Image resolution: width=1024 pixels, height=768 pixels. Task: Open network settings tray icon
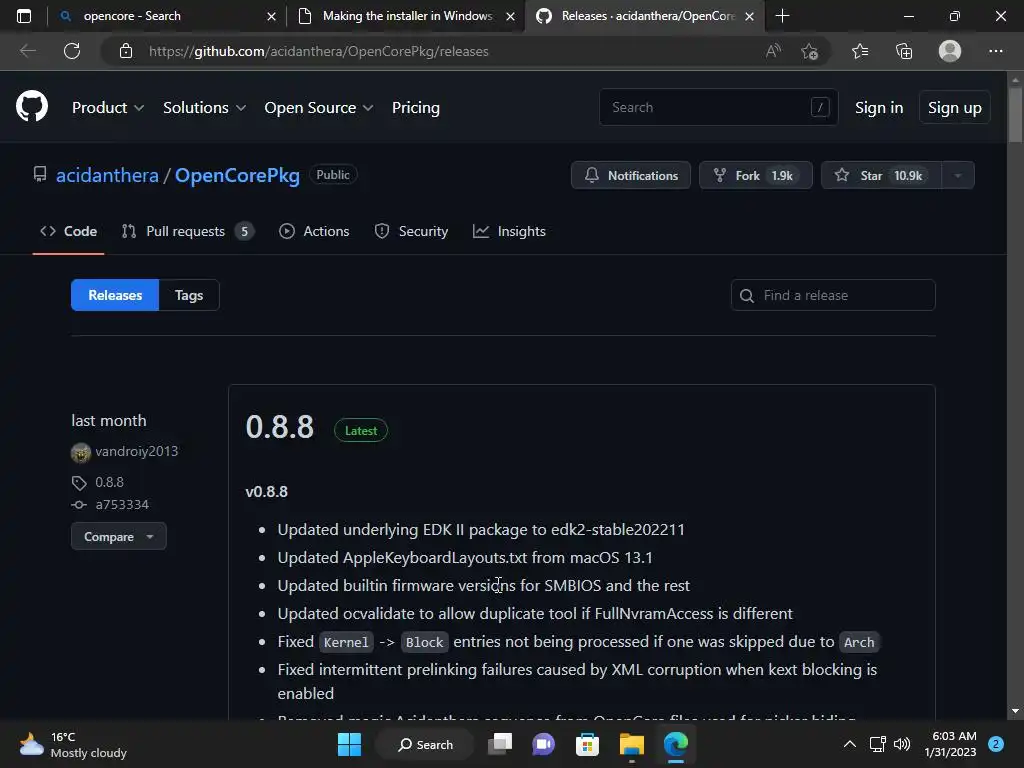[x=878, y=744]
